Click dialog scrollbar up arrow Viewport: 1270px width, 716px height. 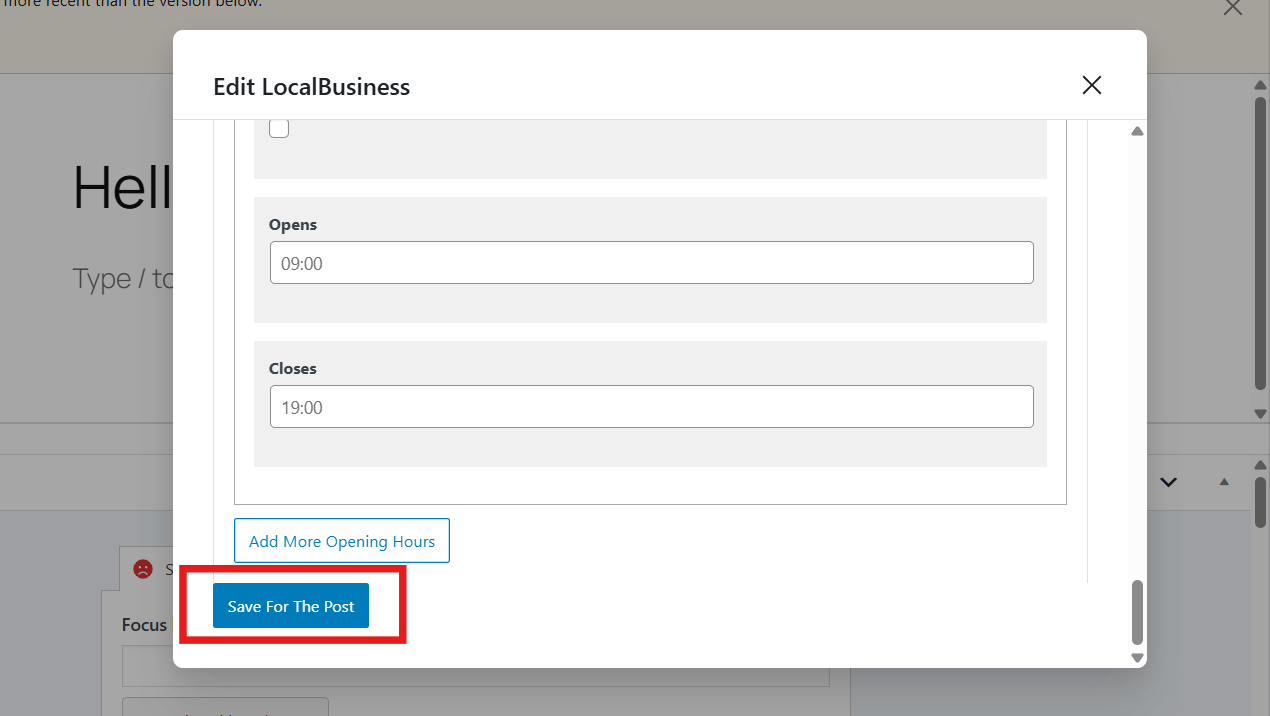[1137, 131]
